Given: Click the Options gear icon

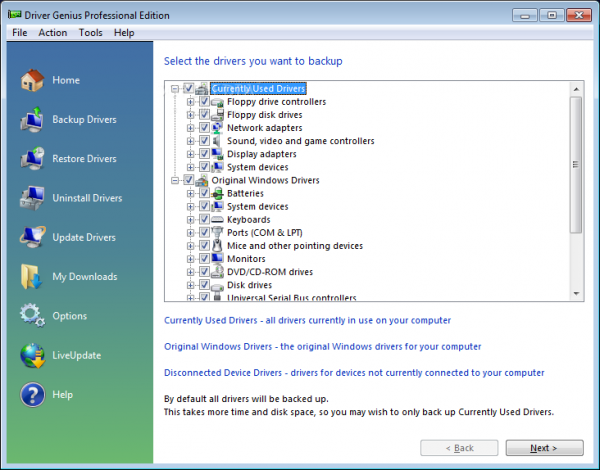Looking at the screenshot, I should click(32, 315).
